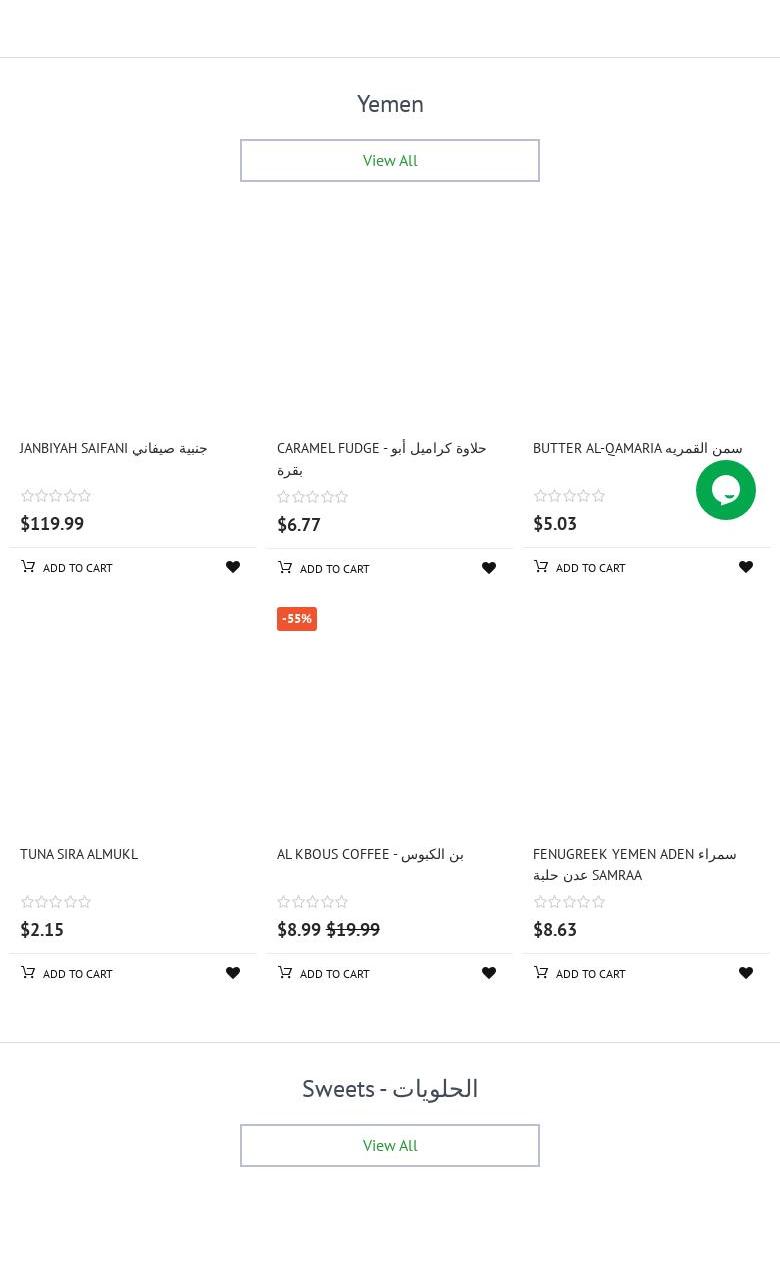Open Al Kbous Coffee product link
780x1267 pixels.
[370, 854]
